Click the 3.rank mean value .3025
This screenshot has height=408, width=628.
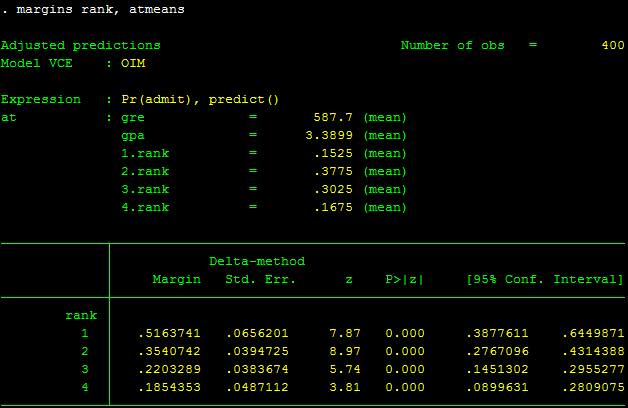(336, 189)
